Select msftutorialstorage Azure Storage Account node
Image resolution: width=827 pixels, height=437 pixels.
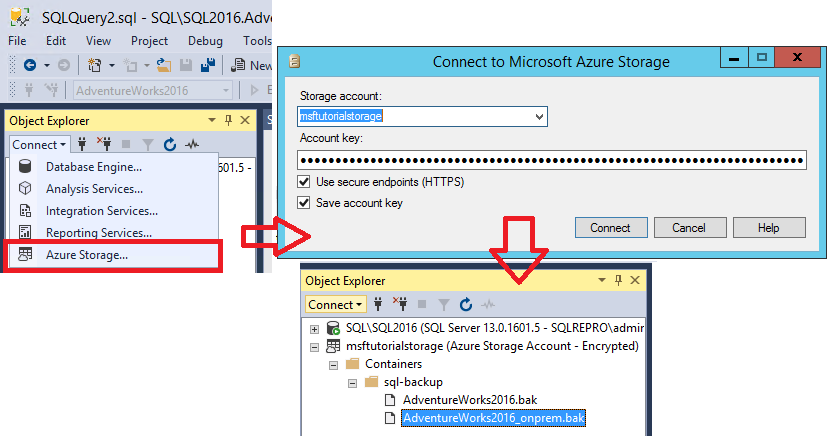click(x=492, y=346)
